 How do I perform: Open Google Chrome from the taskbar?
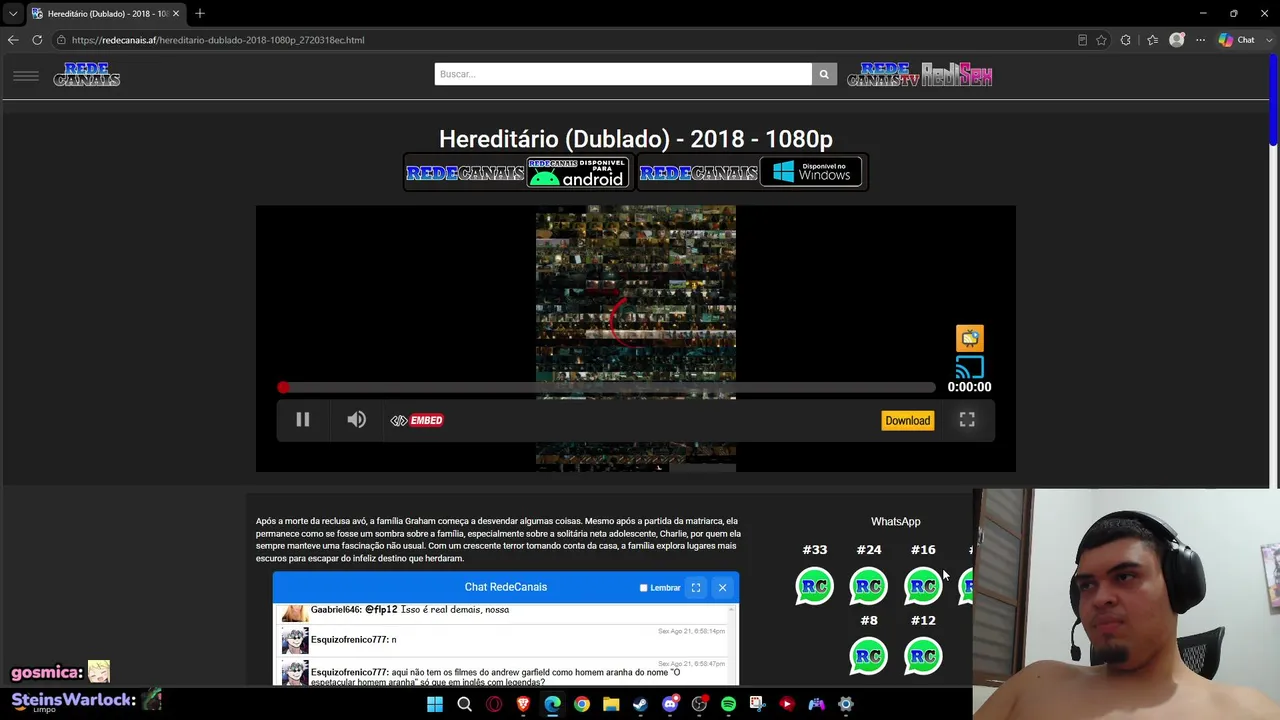(x=582, y=704)
